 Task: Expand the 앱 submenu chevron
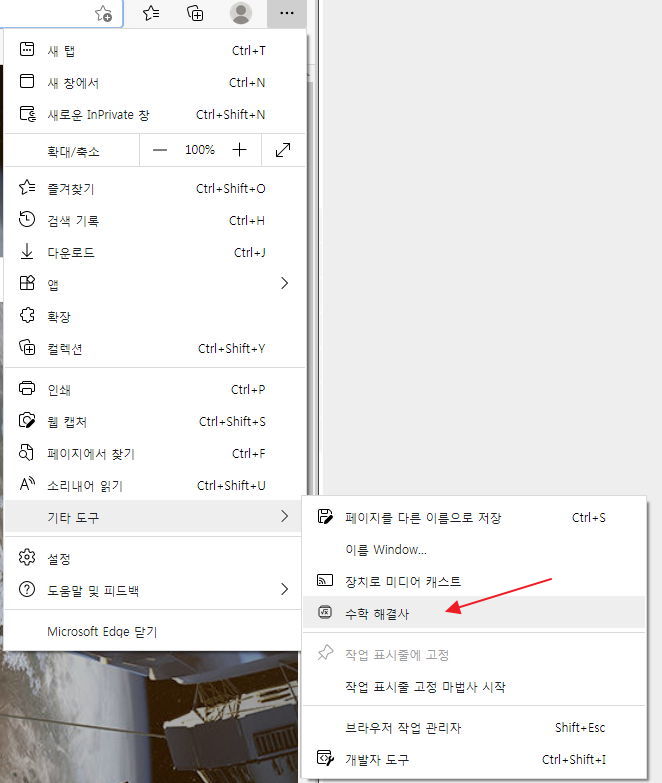285,283
